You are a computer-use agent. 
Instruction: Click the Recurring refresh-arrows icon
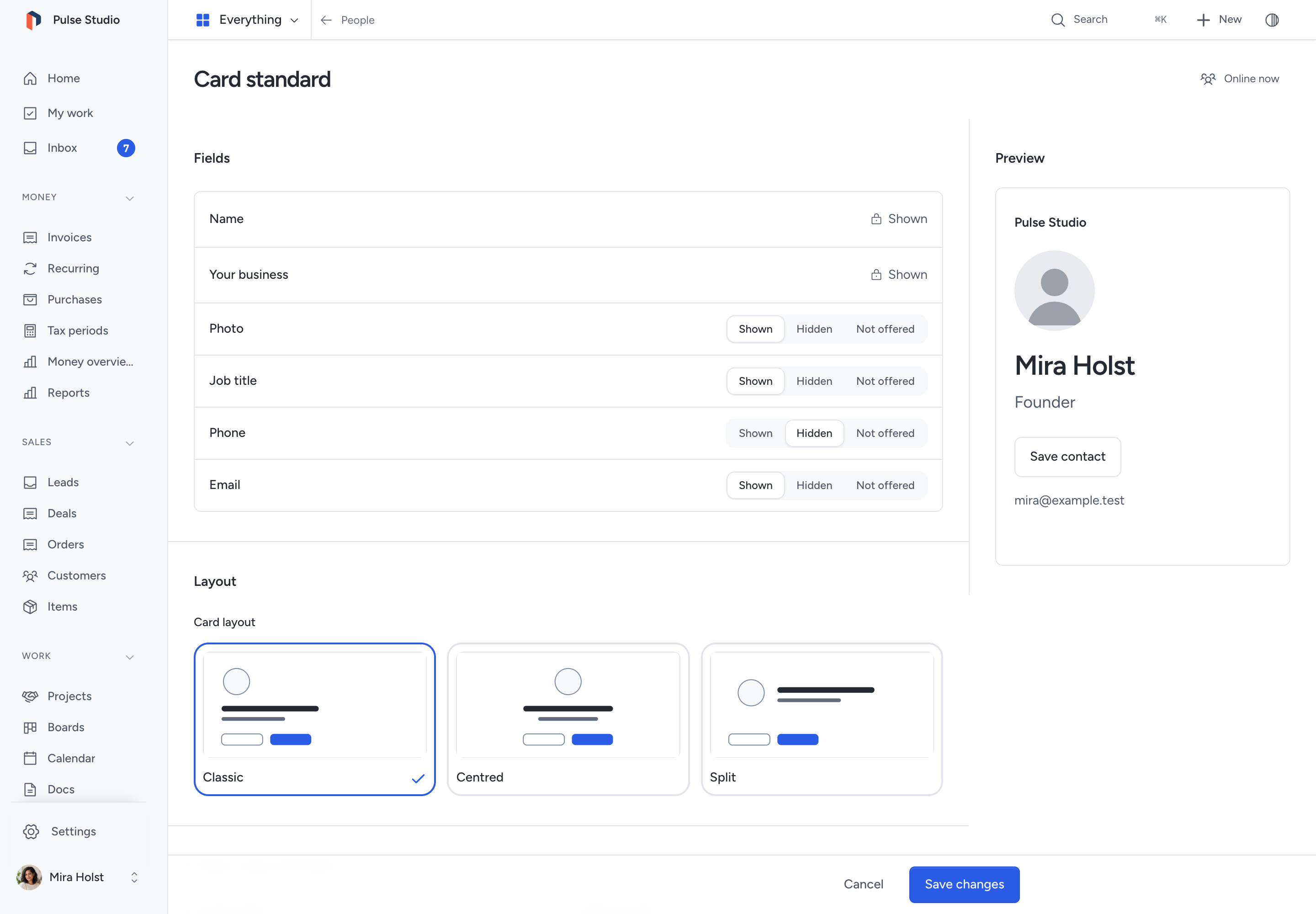pyautogui.click(x=30, y=269)
